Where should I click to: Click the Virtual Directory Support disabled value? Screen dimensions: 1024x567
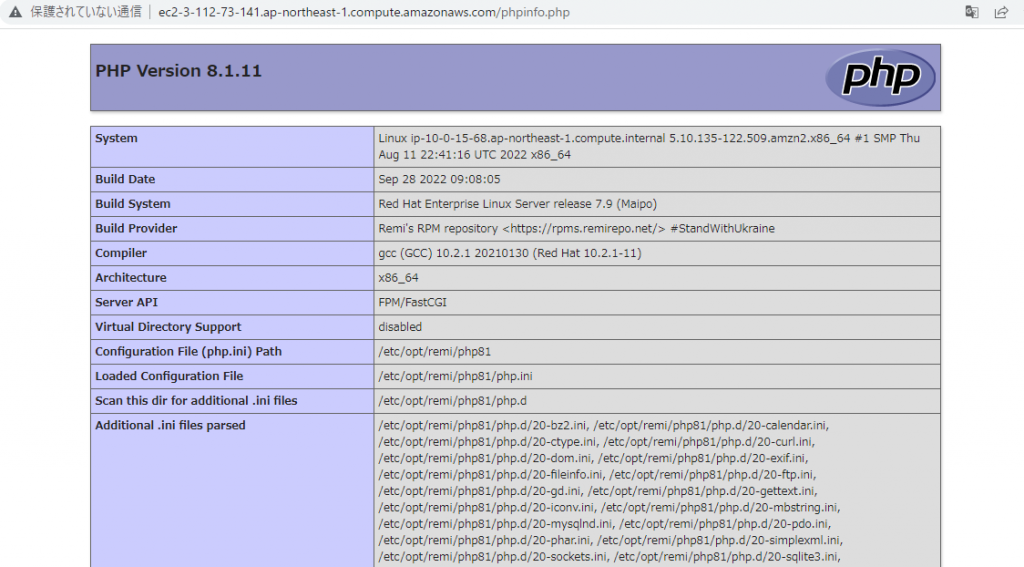click(400, 327)
